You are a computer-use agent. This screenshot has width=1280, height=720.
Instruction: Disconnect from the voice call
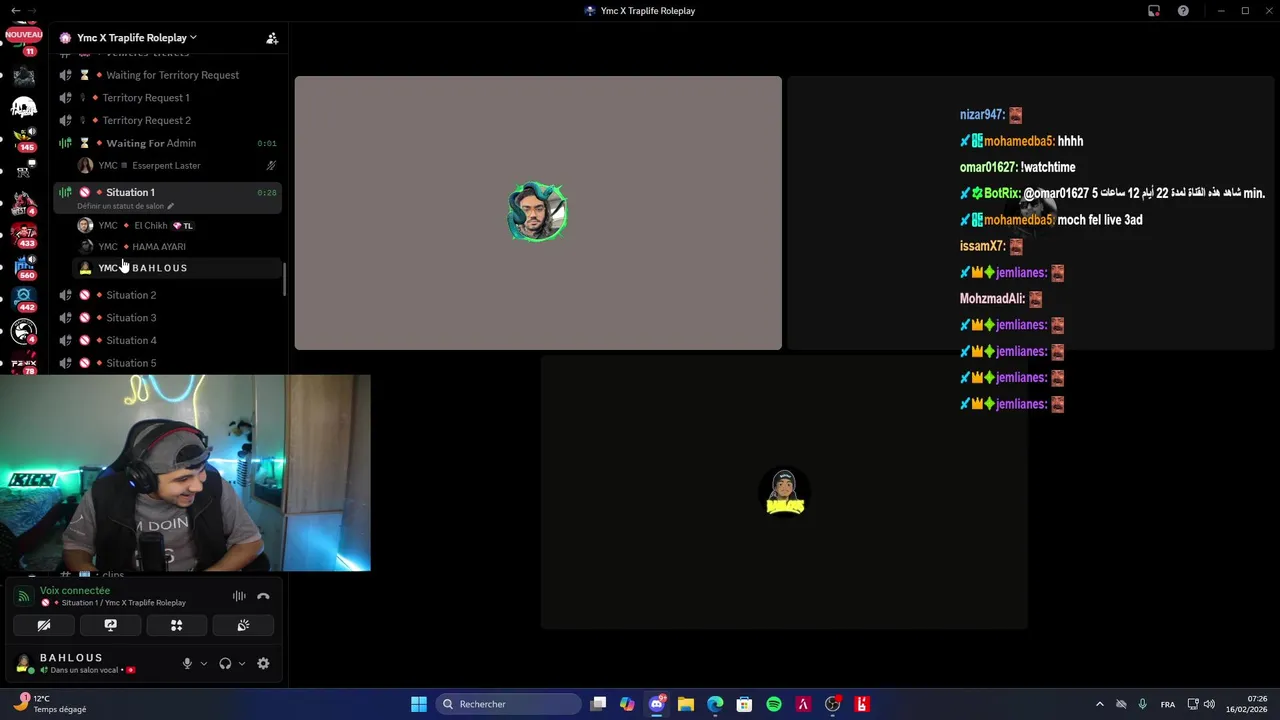[x=263, y=596]
